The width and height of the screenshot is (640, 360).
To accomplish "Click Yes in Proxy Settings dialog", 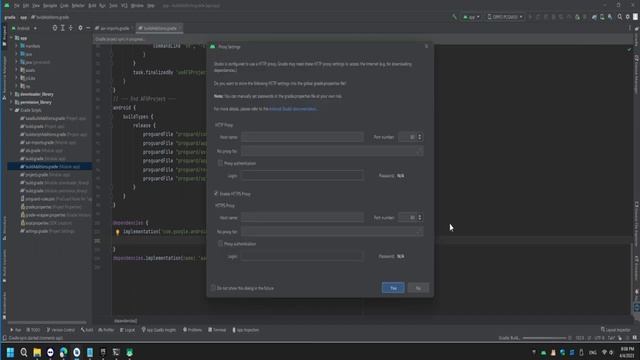I will click(x=393, y=288).
